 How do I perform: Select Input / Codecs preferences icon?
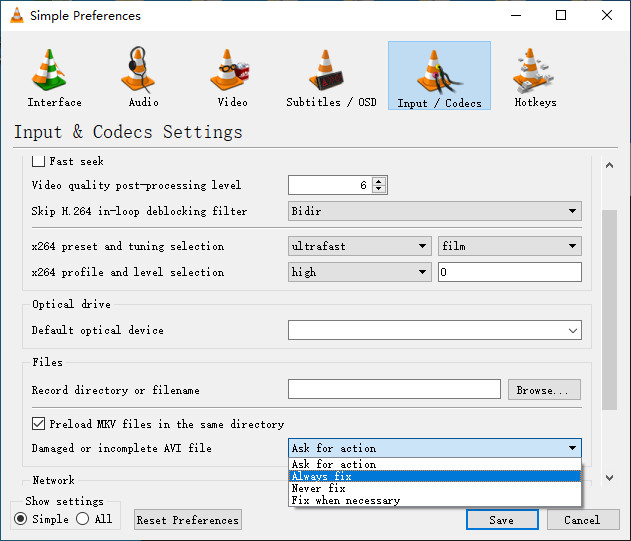tap(439, 75)
